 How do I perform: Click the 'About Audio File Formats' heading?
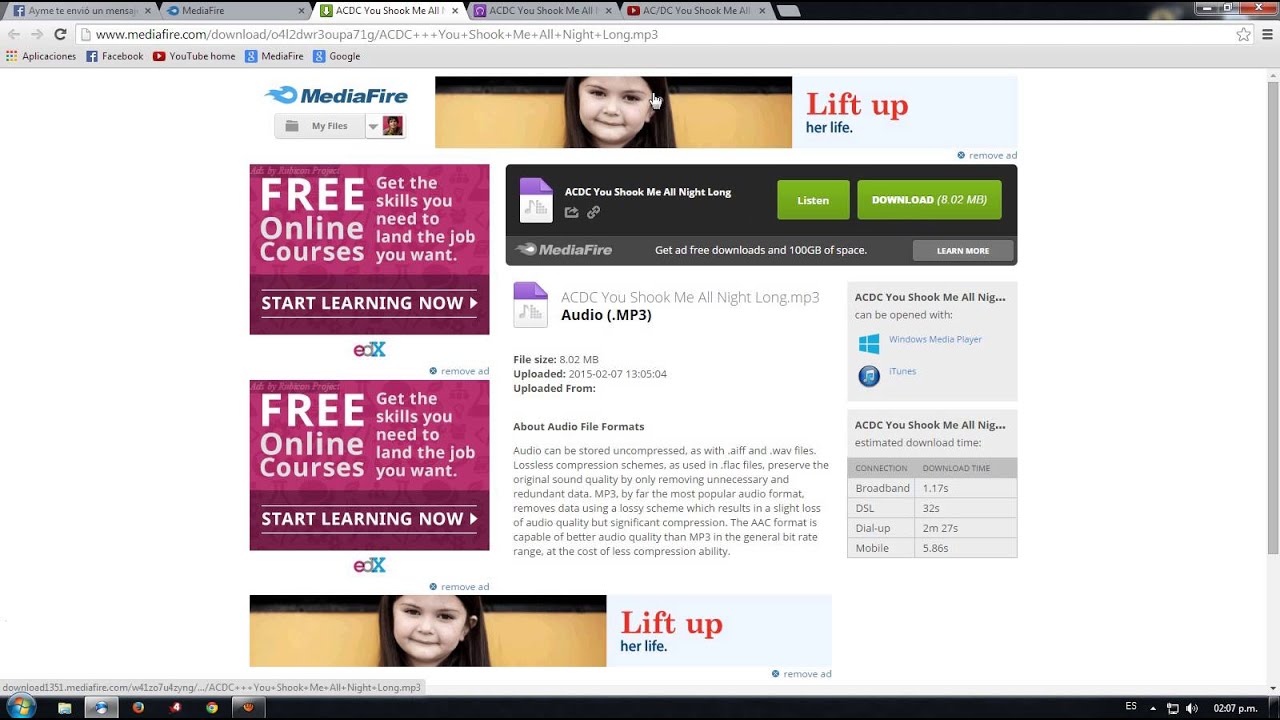pyautogui.click(x=579, y=426)
